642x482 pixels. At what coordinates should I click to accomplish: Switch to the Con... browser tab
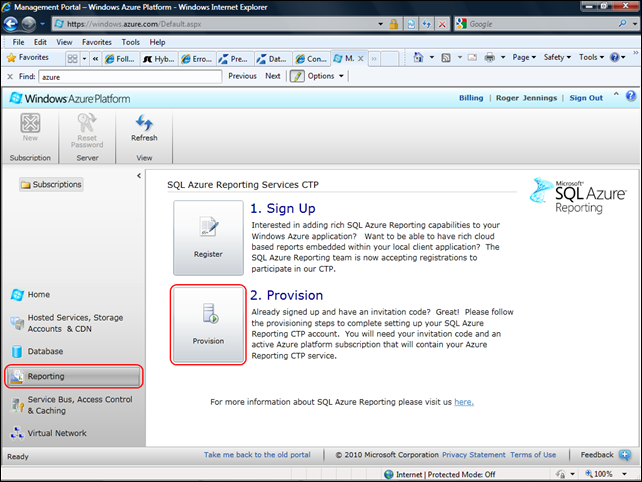311,59
